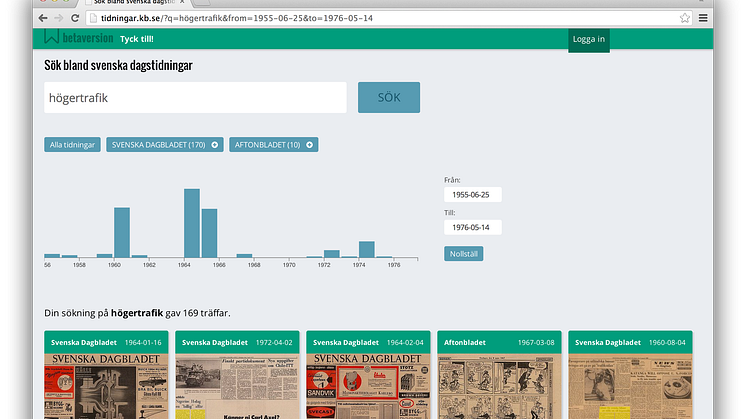Open Svenska Dagbladet 1964-01-16 result

click(x=106, y=375)
